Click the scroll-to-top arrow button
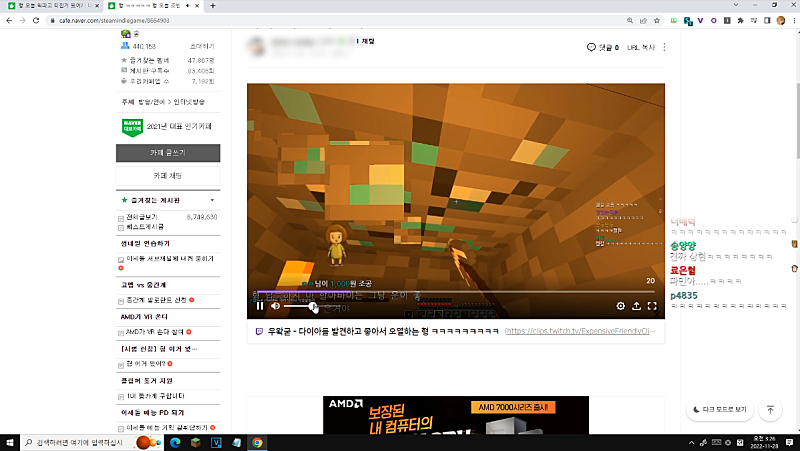Viewport: 800px width, 451px height. [x=770, y=410]
